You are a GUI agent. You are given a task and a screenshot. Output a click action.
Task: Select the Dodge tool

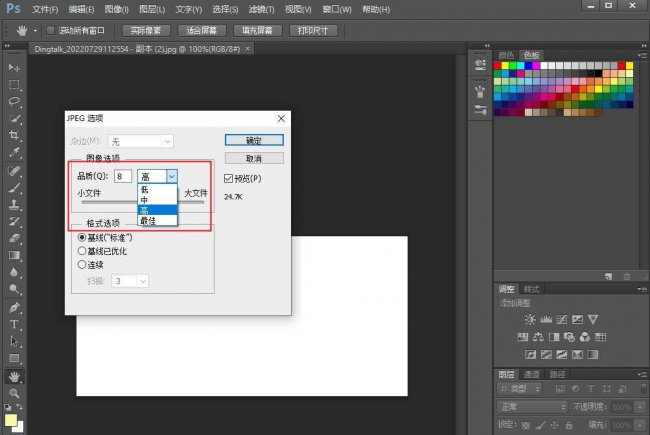[x=14, y=289]
